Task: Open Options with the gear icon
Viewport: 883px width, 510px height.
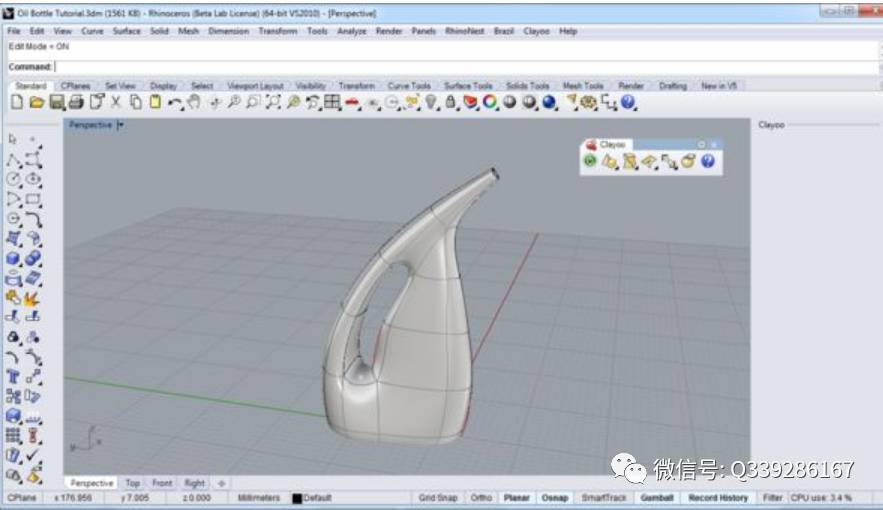Action: 589,102
